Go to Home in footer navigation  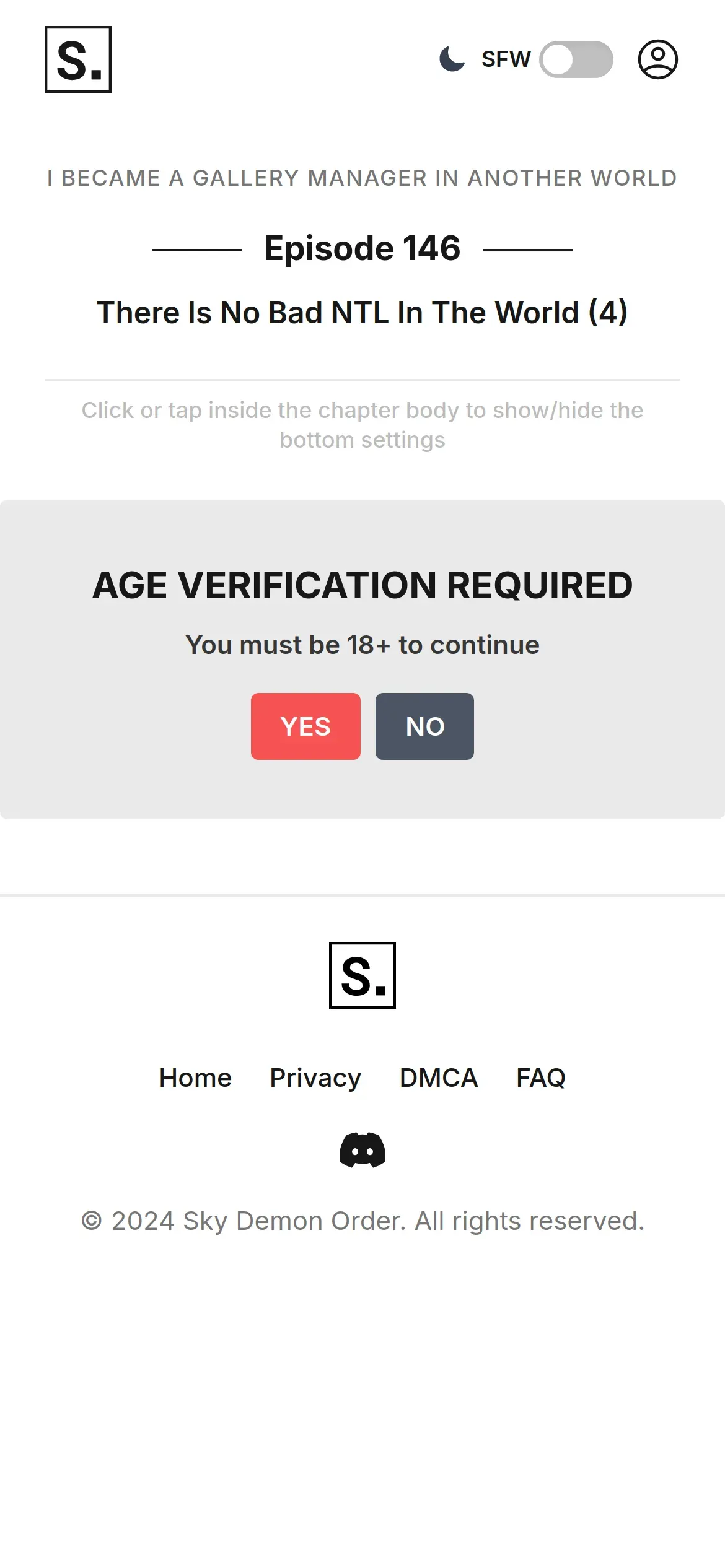pos(195,1078)
